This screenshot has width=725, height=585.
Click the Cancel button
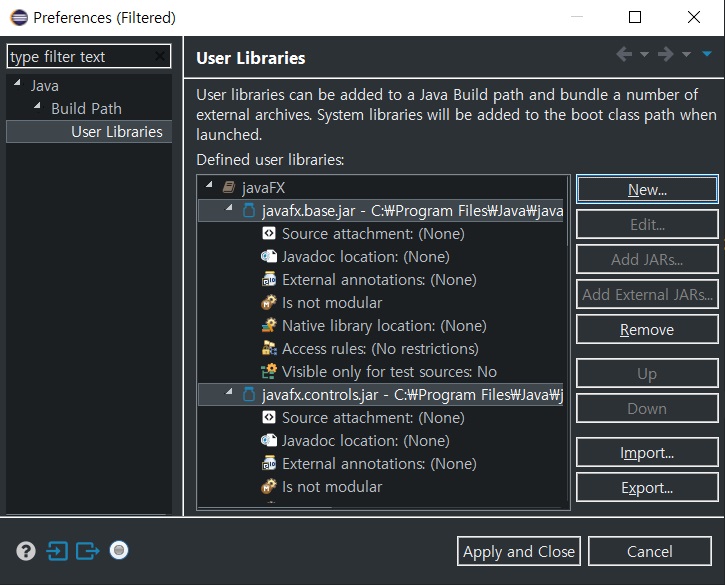(x=650, y=551)
